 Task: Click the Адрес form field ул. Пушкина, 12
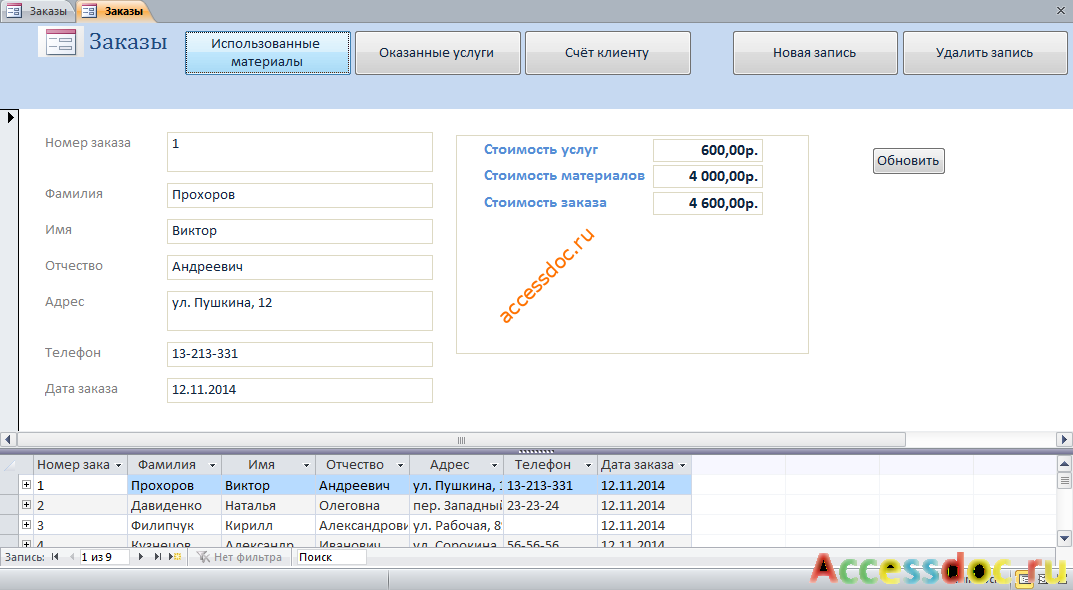[300, 311]
